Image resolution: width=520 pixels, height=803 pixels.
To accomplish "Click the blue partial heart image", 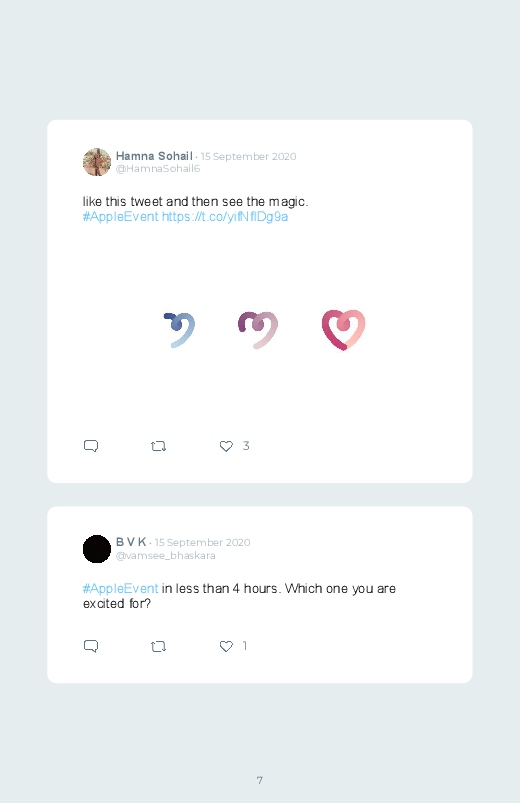I will coord(179,330).
